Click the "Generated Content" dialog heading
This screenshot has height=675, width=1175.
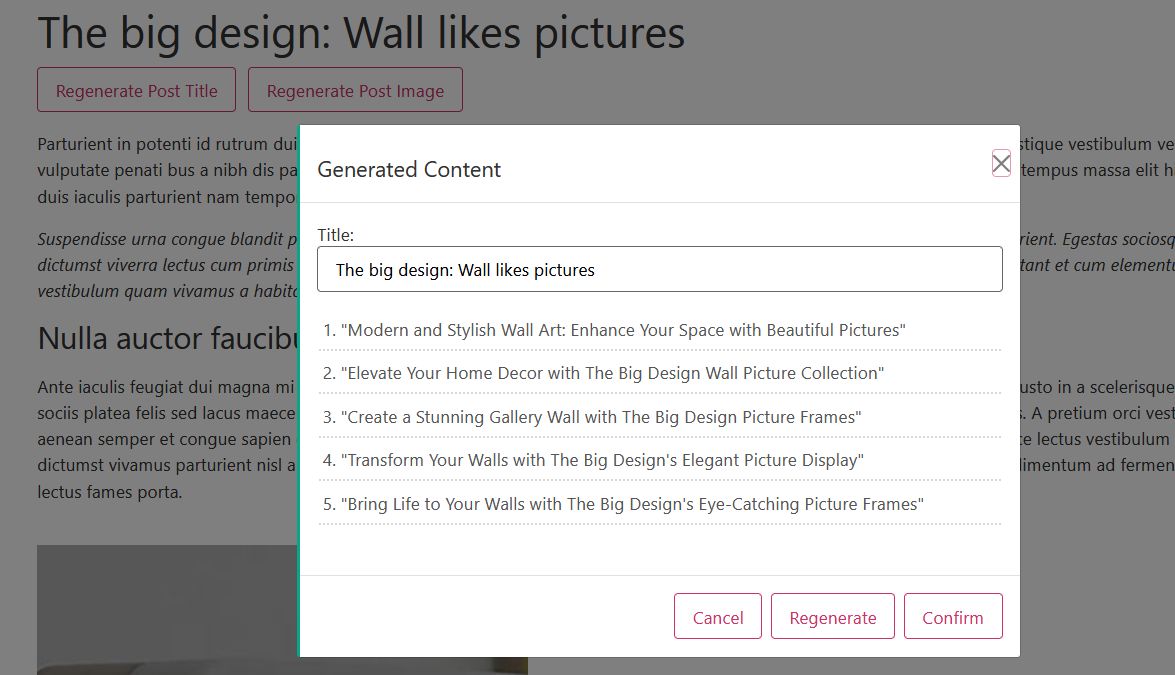(409, 170)
